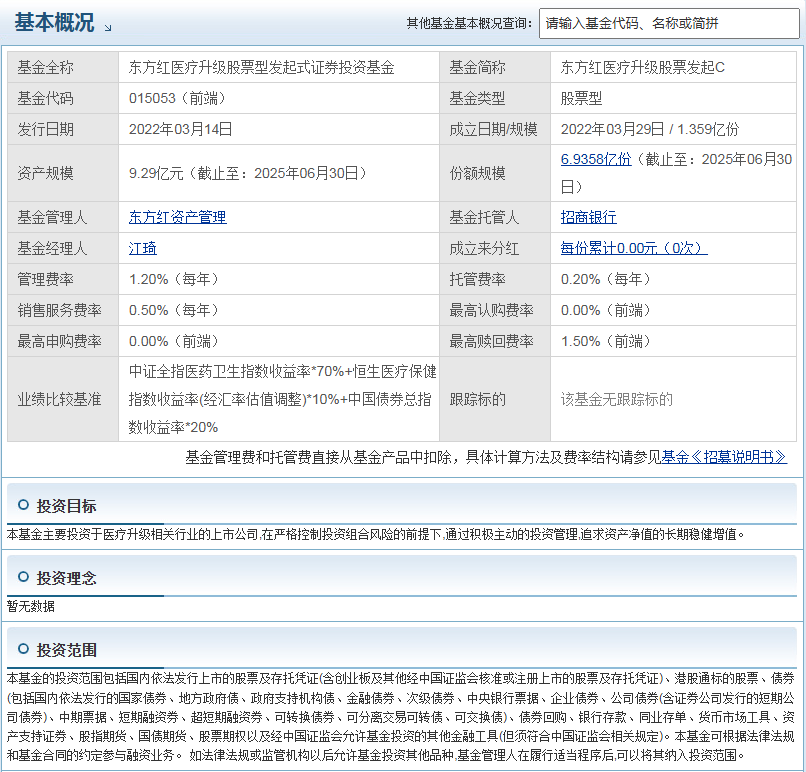The height and width of the screenshot is (772, 806).
Task: Select the 最高申购费率 label cell
Action: [63, 341]
